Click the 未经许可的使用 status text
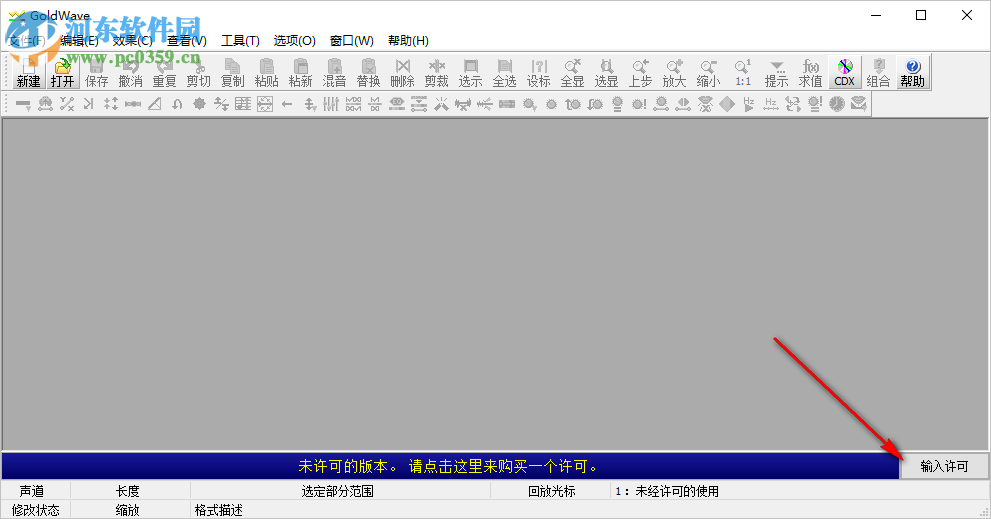The image size is (991, 519). [x=677, y=491]
